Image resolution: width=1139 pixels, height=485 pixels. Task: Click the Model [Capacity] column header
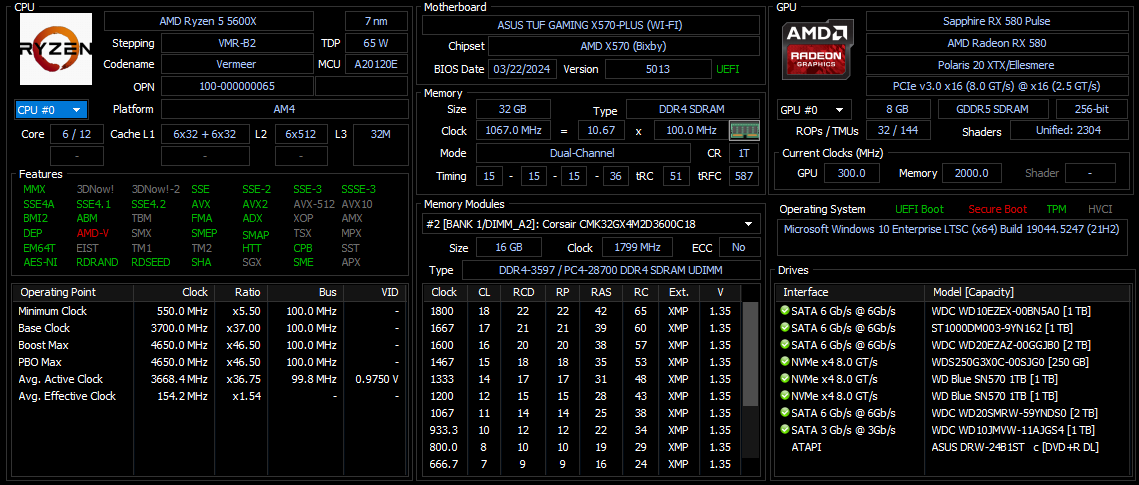[x=1026, y=292]
